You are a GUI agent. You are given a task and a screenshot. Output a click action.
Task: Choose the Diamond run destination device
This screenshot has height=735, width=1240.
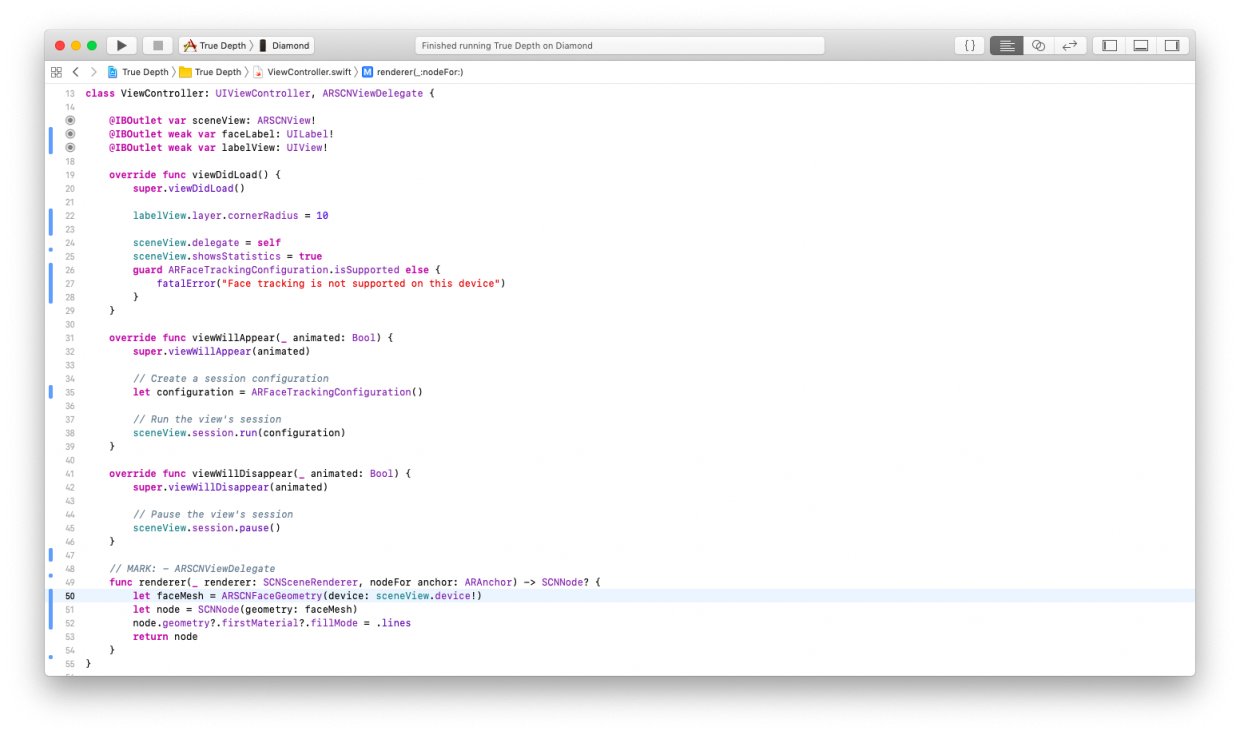point(285,46)
